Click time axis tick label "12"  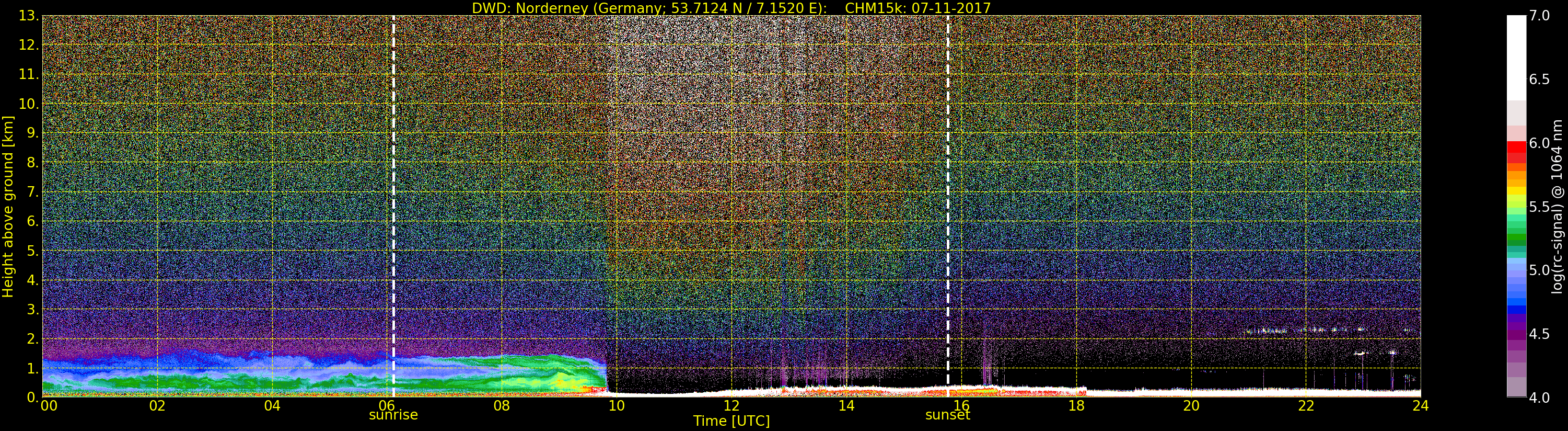[x=731, y=405]
